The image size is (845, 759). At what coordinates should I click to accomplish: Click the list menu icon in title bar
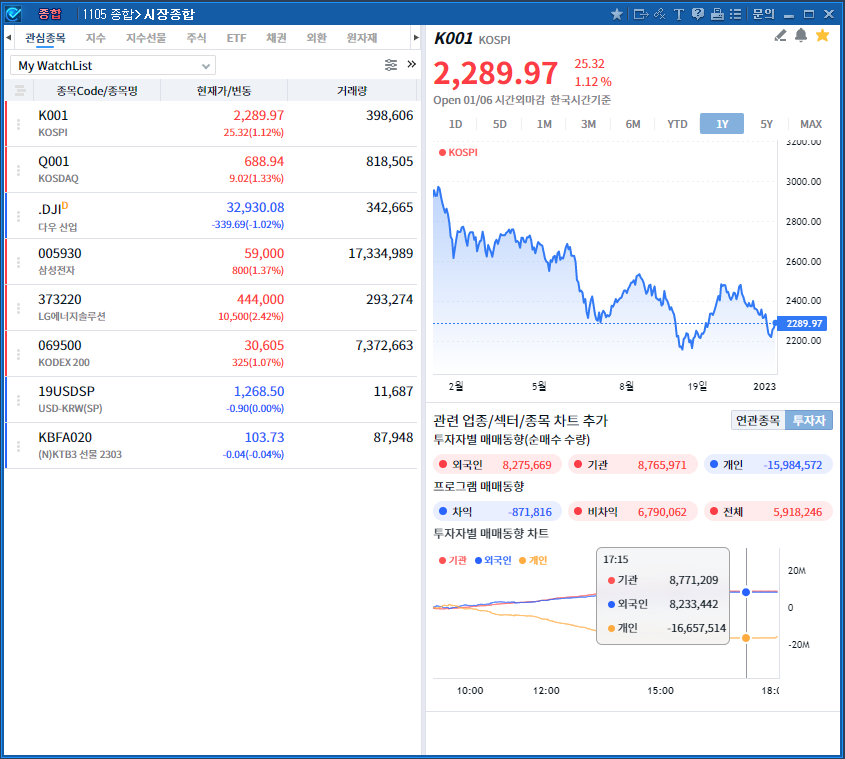point(736,14)
